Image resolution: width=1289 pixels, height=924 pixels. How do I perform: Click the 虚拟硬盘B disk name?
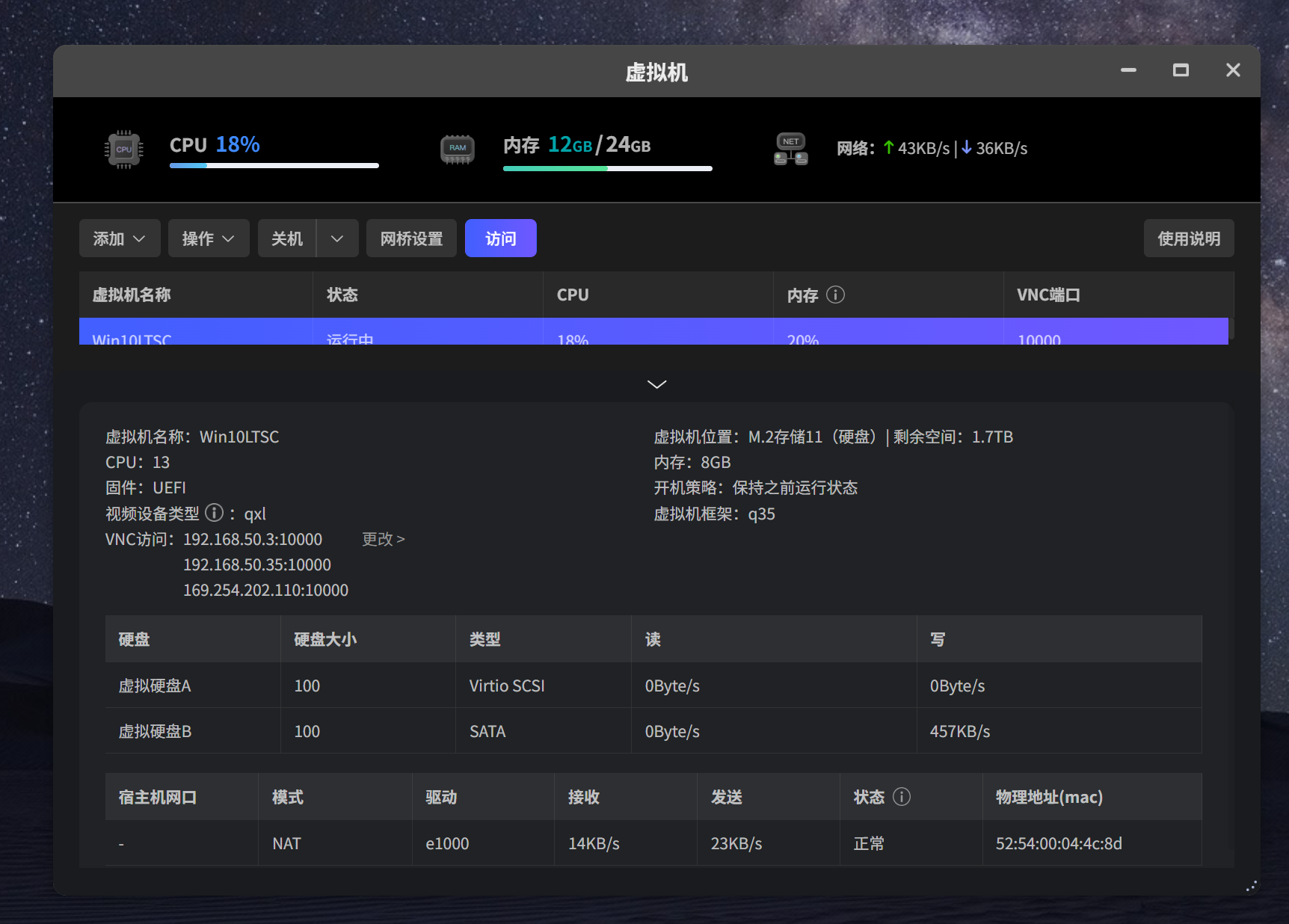pyautogui.click(x=155, y=731)
